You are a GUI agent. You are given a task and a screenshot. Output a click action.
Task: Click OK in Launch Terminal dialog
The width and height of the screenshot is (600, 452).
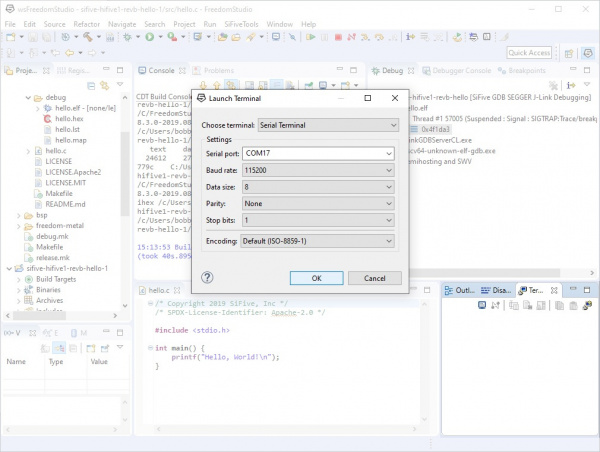click(x=316, y=278)
